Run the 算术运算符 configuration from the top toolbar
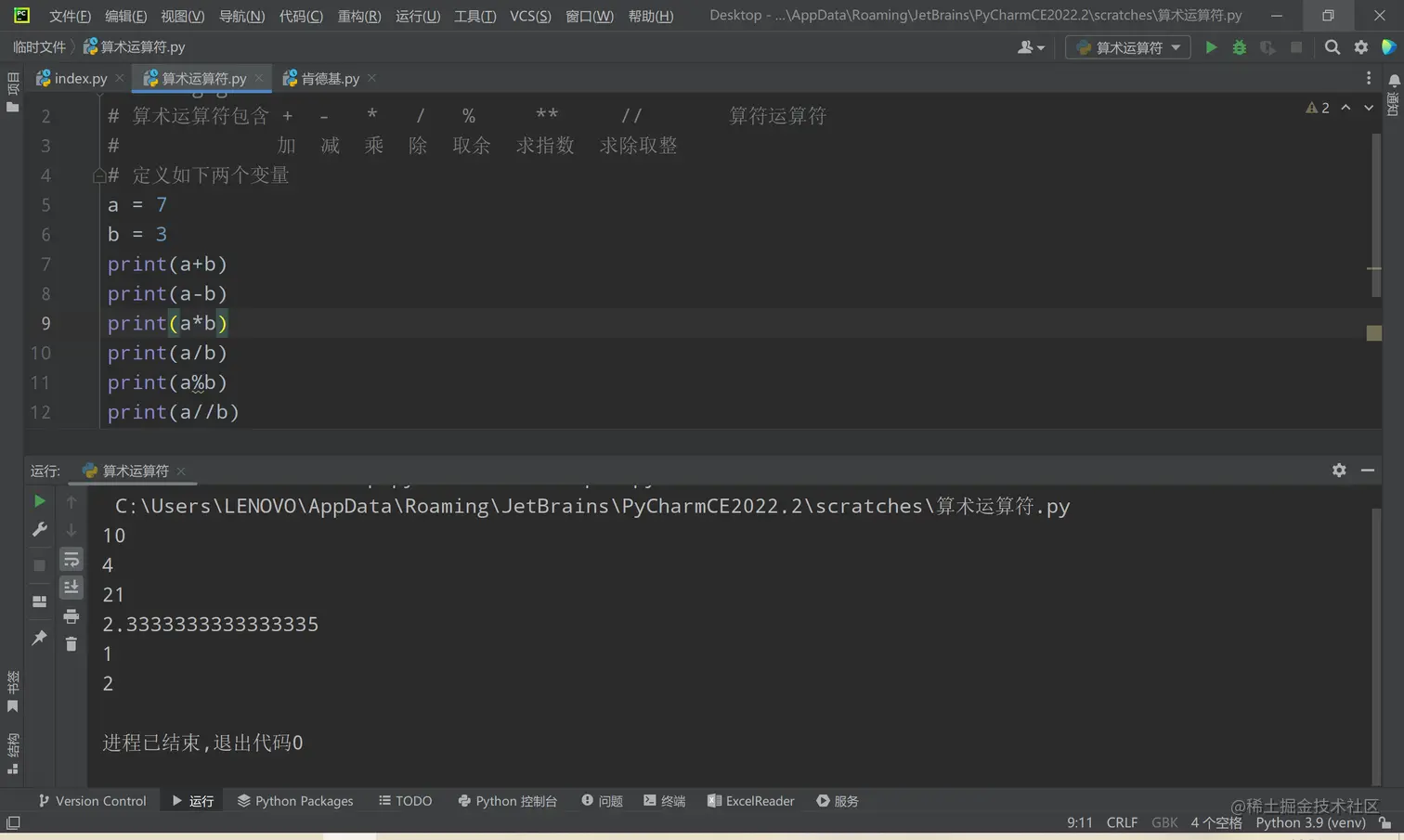The height and width of the screenshot is (840, 1404). click(1211, 47)
